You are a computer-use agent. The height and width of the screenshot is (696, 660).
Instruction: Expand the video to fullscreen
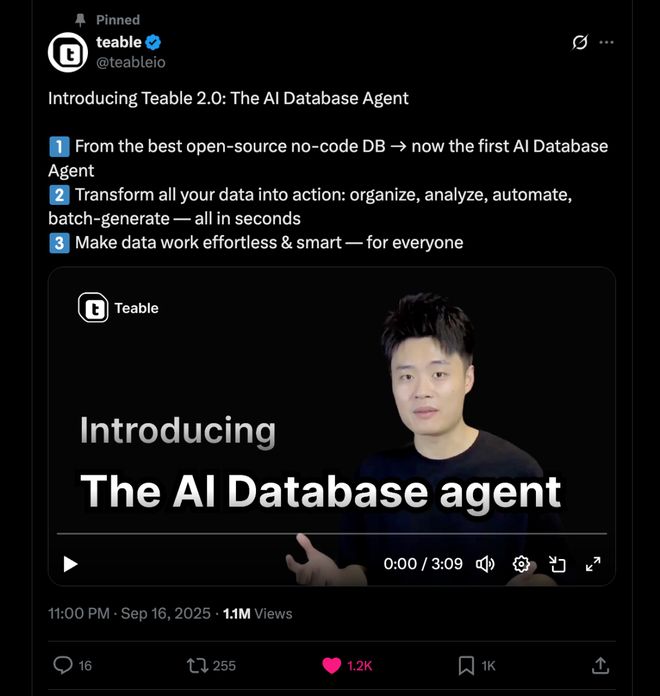pos(593,564)
